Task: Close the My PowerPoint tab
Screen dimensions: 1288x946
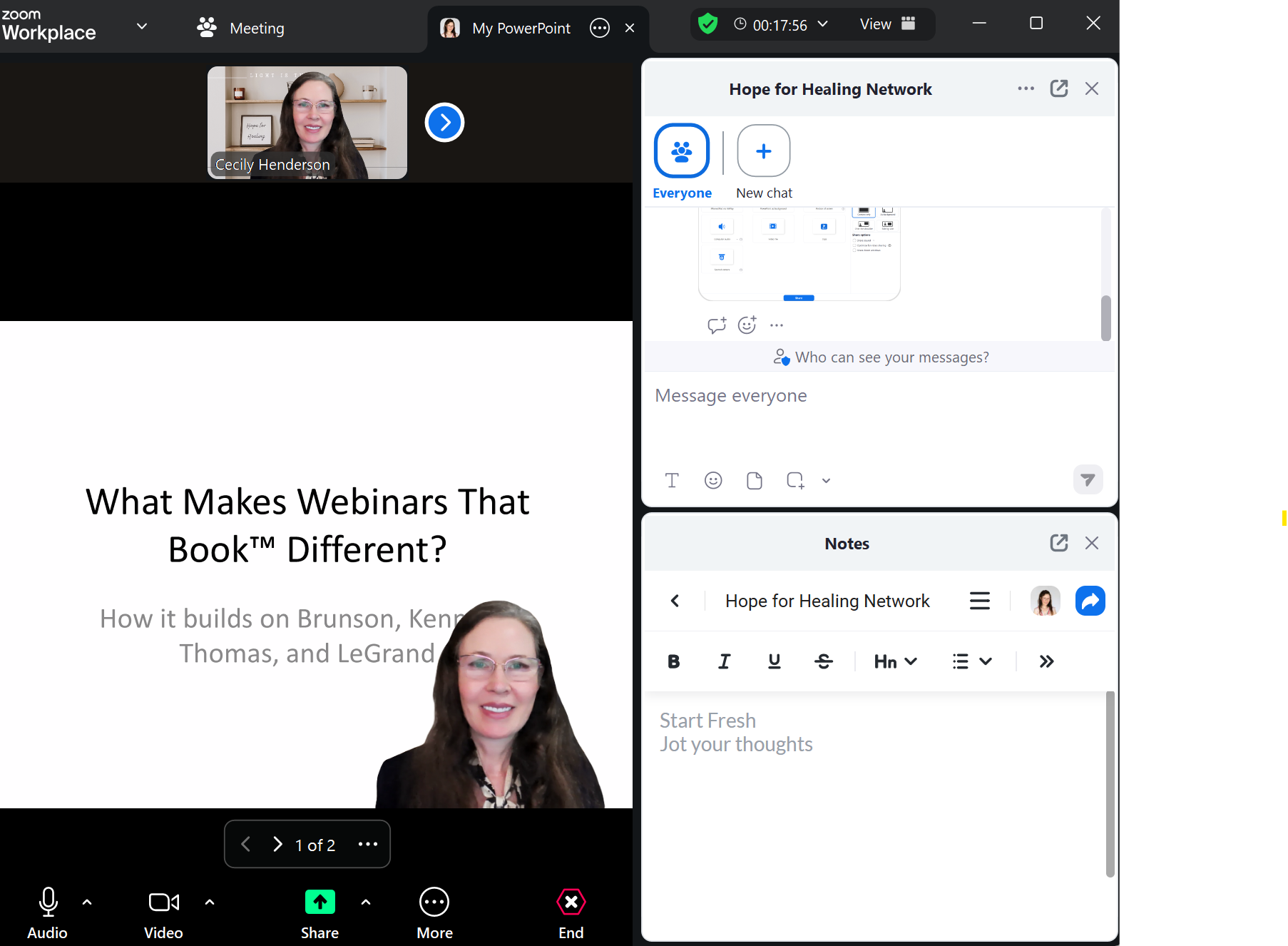Action: click(x=630, y=28)
